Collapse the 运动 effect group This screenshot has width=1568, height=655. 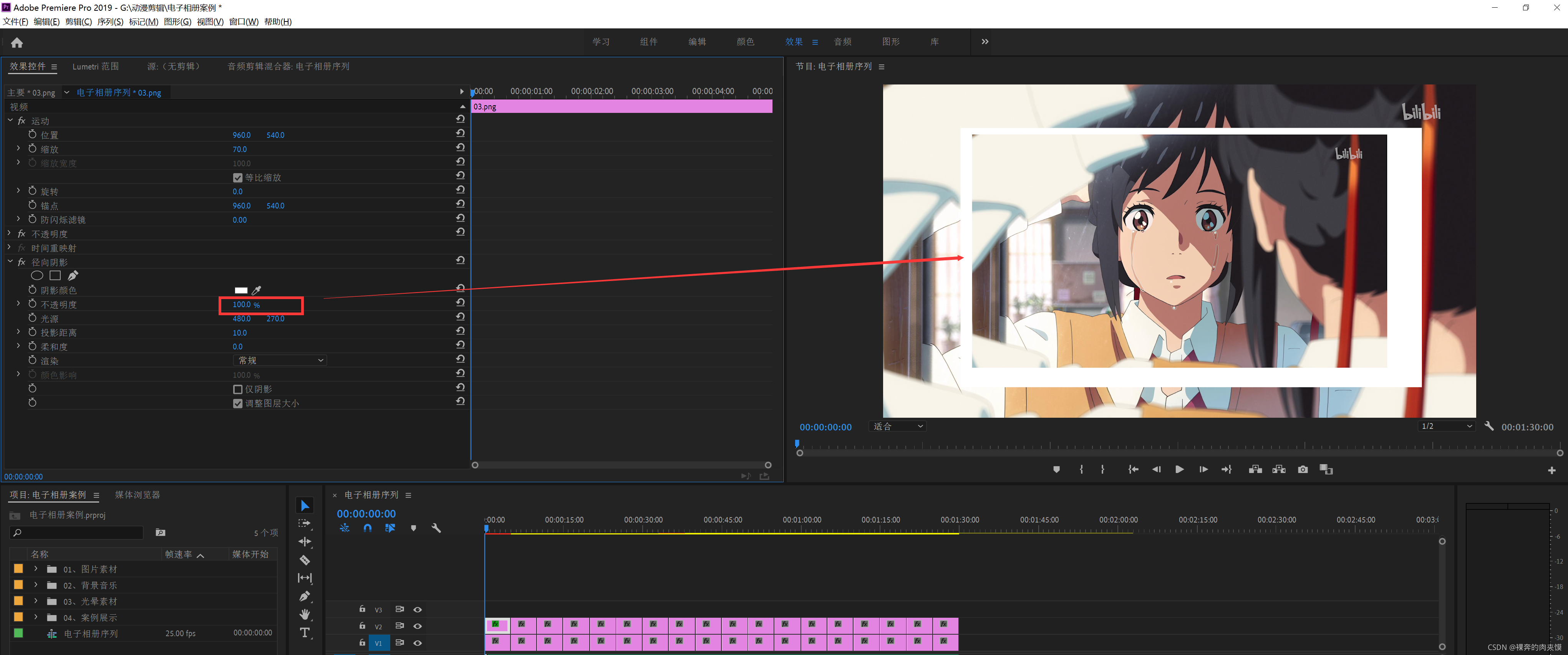coord(10,121)
